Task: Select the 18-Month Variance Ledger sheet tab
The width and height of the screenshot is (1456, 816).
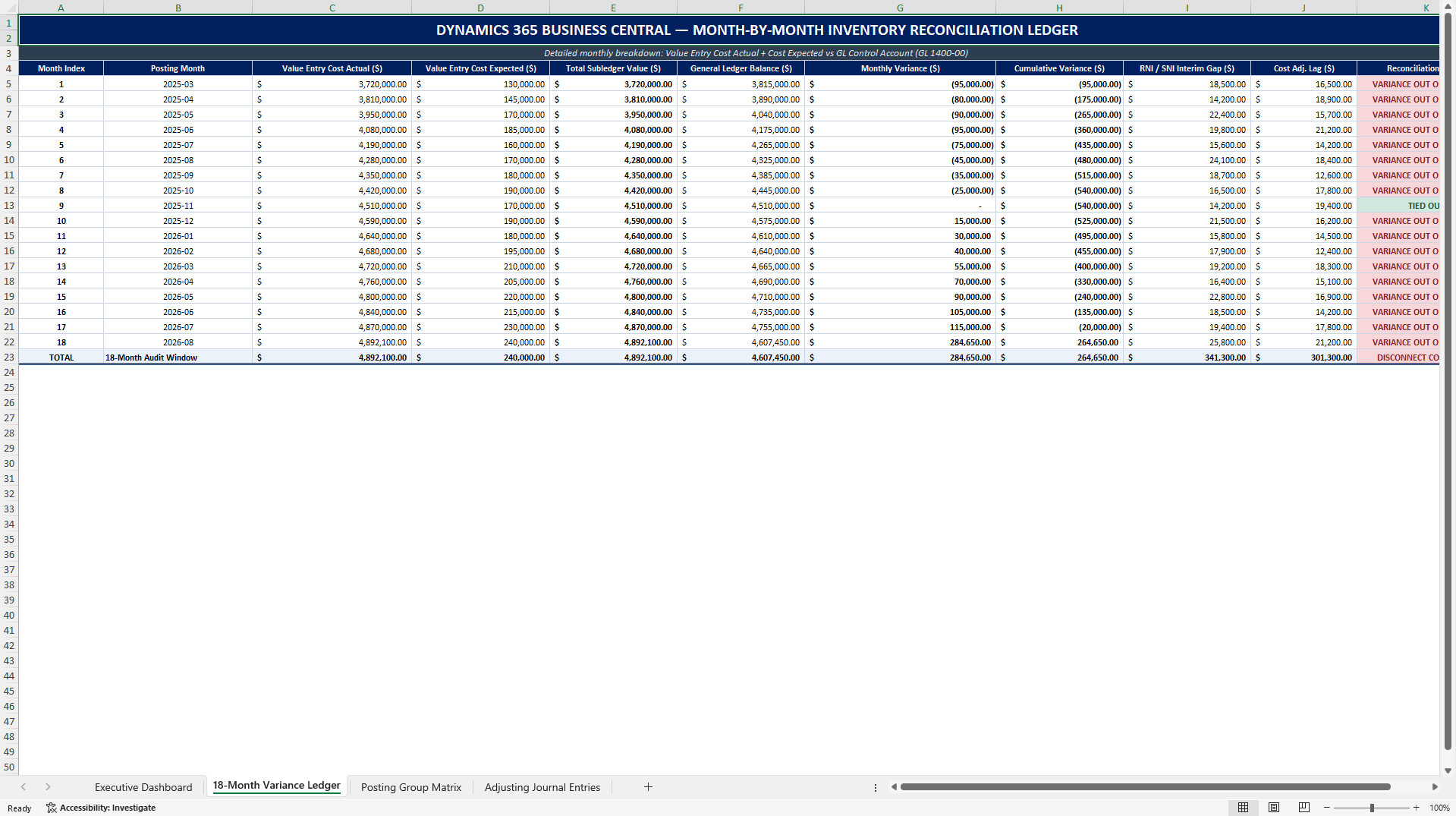Action: pyautogui.click(x=276, y=786)
